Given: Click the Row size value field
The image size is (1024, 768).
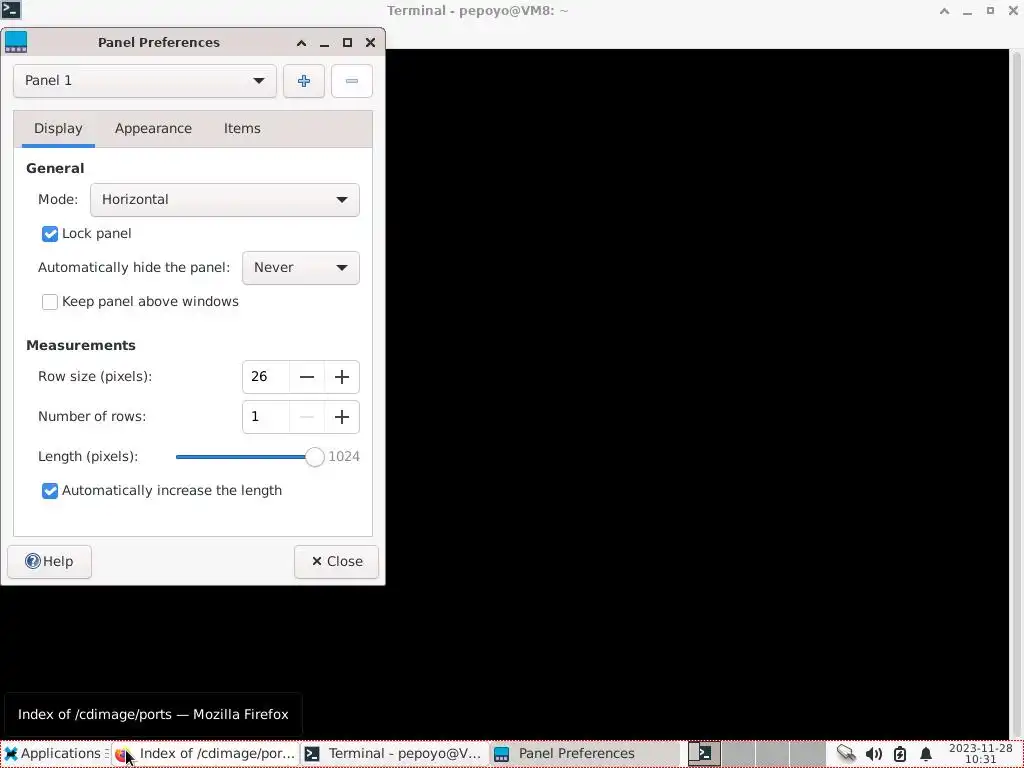Looking at the screenshot, I should pyautogui.click(x=266, y=377).
